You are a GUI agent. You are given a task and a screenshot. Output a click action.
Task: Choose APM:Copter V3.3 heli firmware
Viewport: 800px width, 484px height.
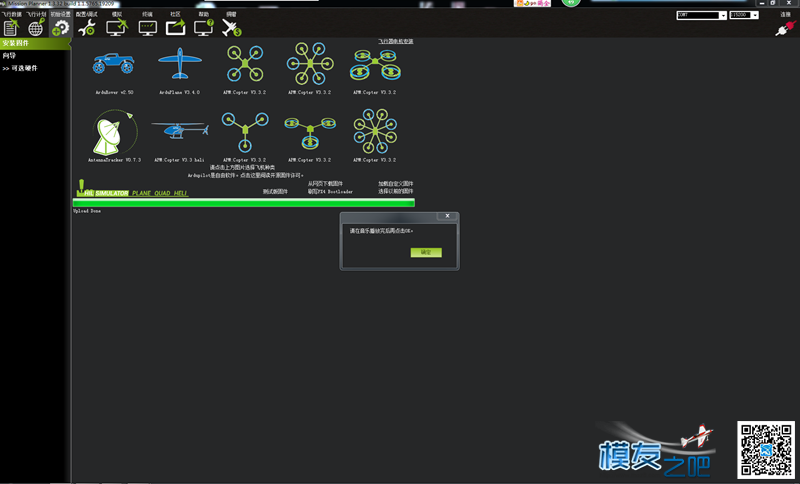pyautogui.click(x=180, y=131)
